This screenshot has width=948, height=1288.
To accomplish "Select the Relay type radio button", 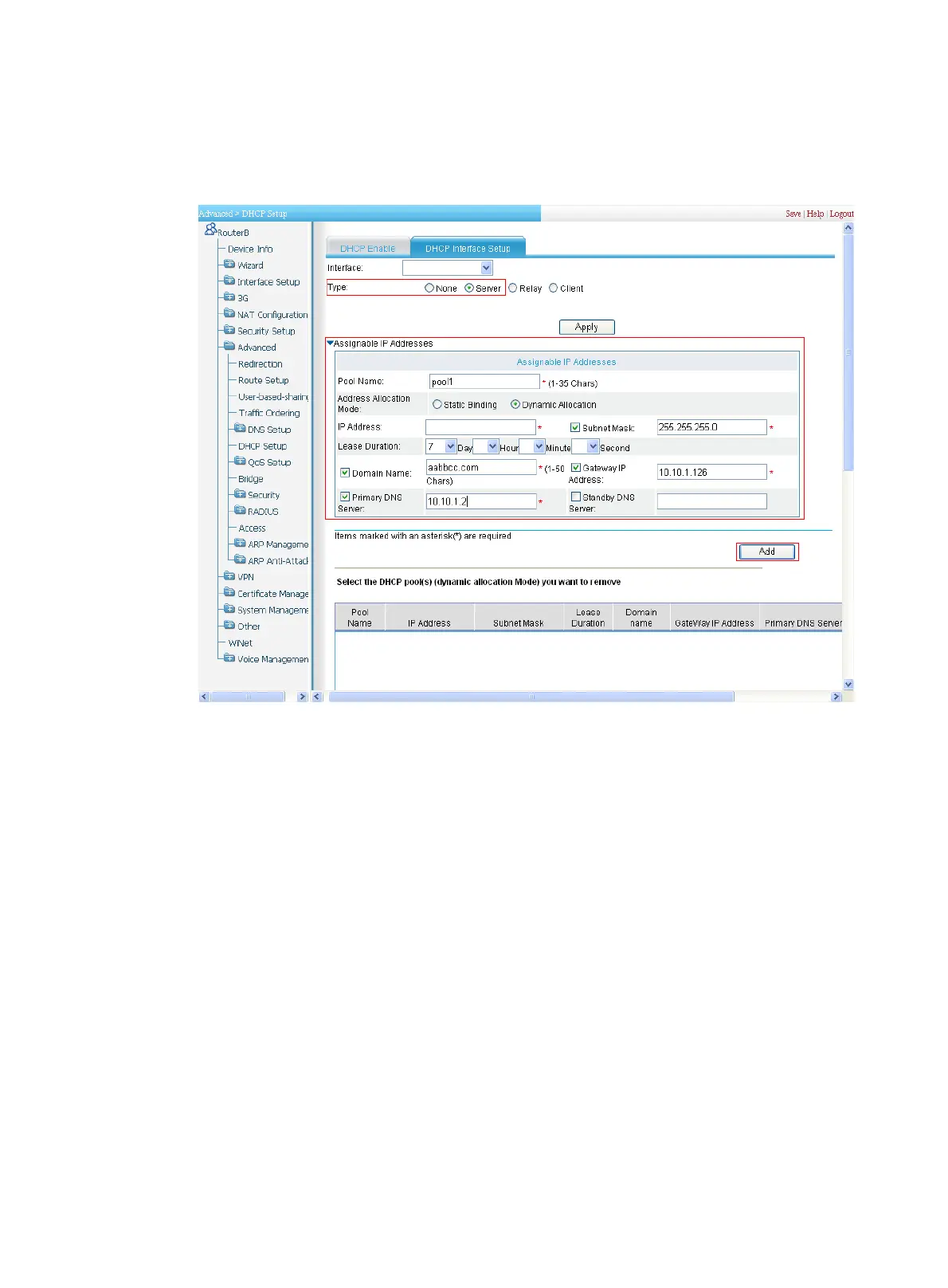I will click(x=513, y=288).
